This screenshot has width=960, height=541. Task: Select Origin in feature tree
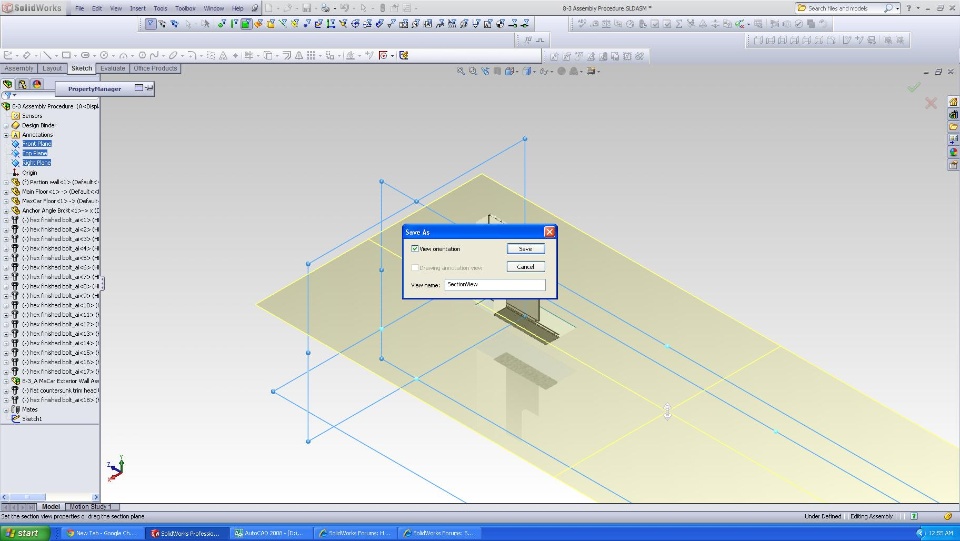[x=29, y=173]
